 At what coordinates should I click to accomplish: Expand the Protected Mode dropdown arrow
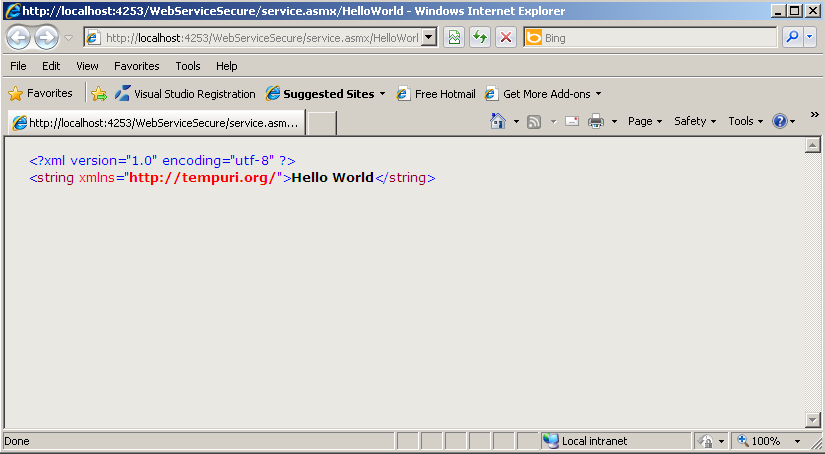click(721, 441)
